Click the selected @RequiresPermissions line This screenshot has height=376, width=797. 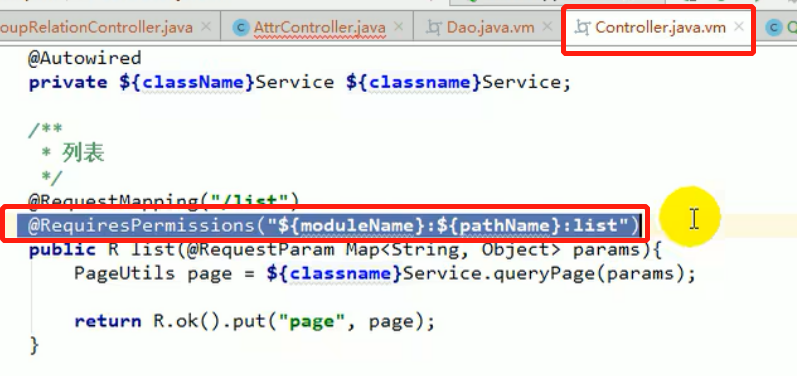coord(333,226)
